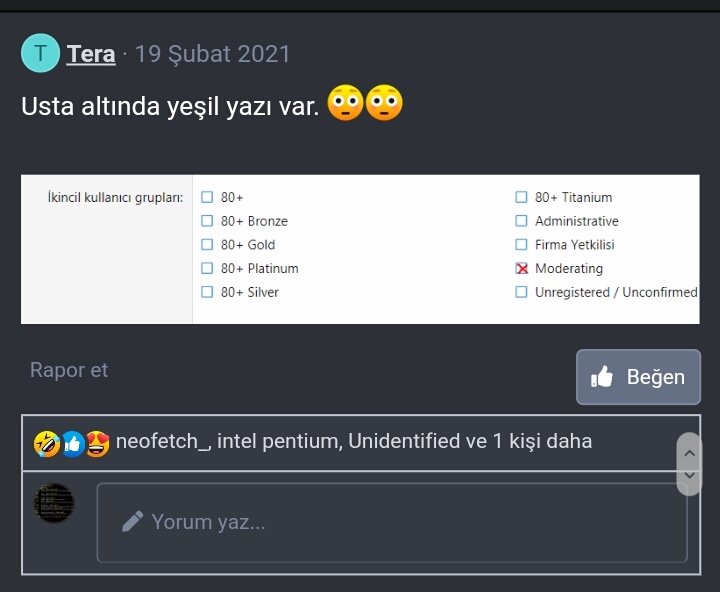This screenshot has width=720, height=592.
Task: Click Tera's round avatar icon
Action: click(40, 53)
